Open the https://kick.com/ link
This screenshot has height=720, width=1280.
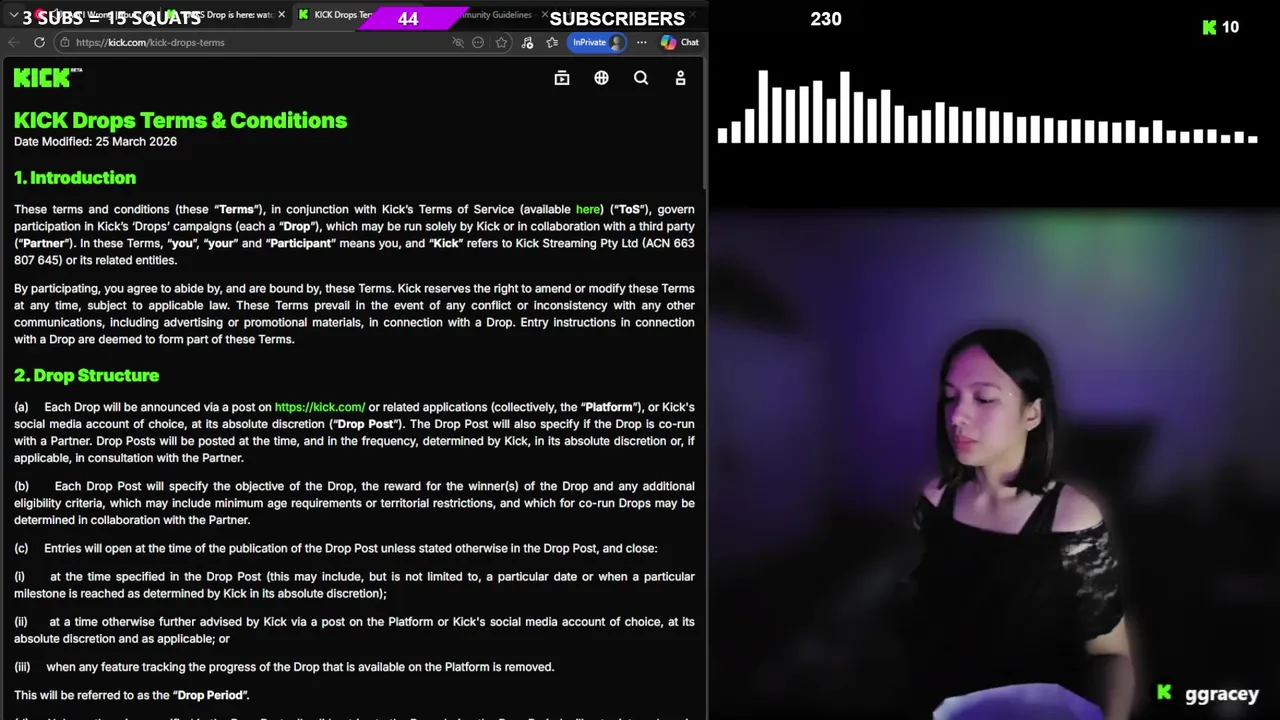[320, 407]
